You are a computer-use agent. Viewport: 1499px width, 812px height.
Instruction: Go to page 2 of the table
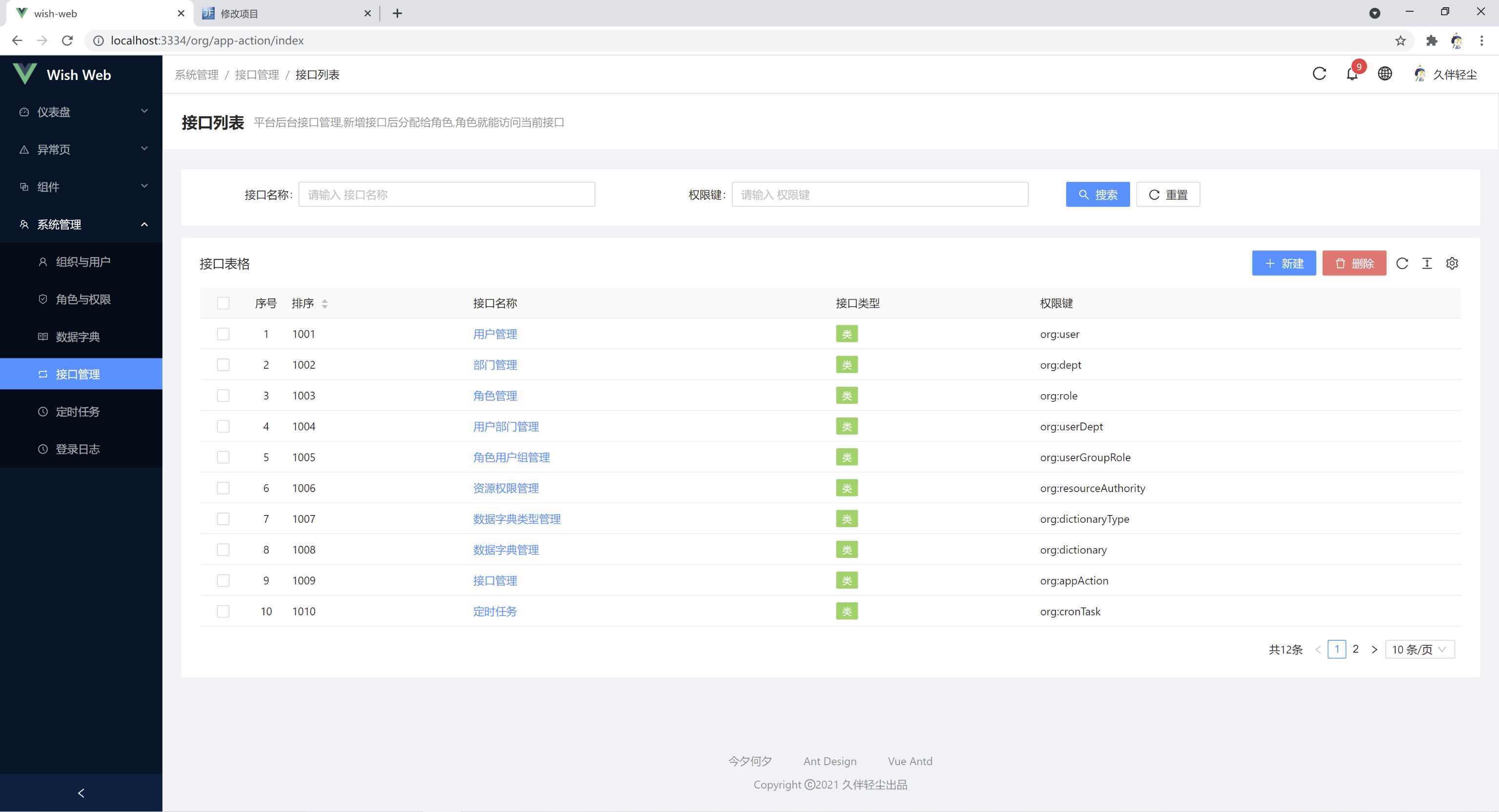coord(1356,649)
